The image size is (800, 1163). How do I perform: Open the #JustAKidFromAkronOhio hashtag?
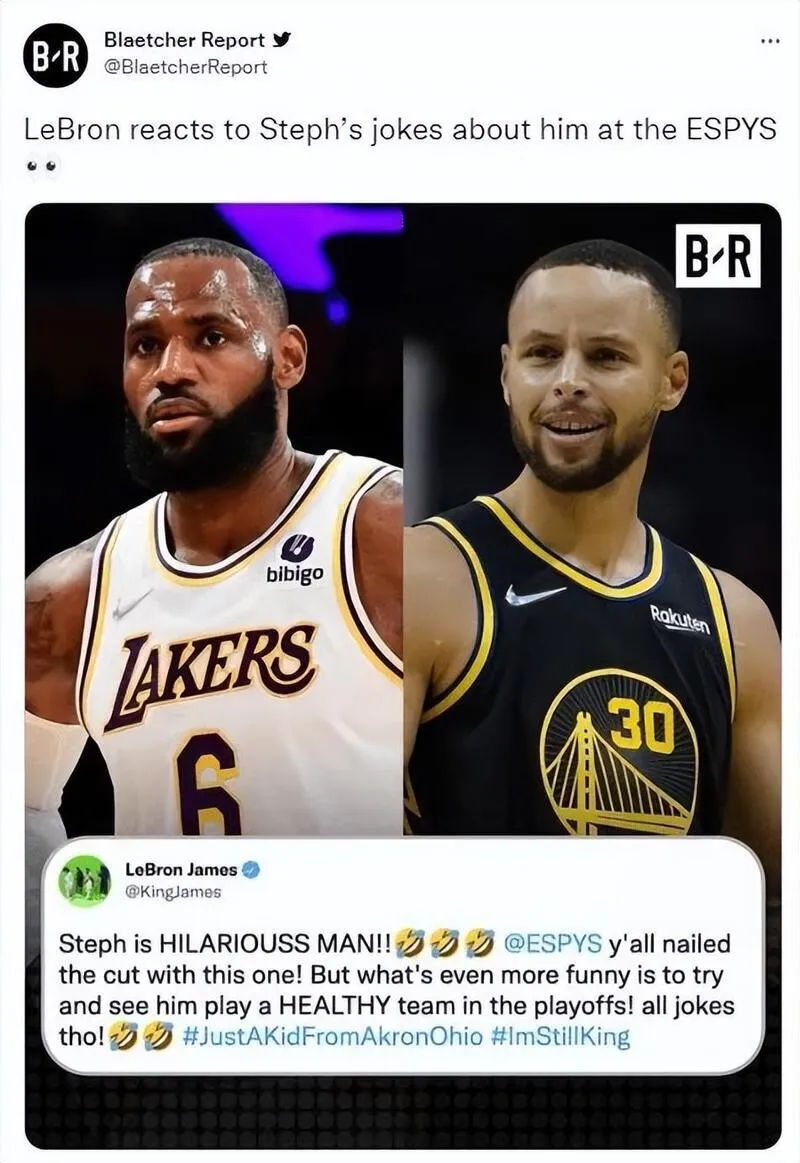(331, 1036)
